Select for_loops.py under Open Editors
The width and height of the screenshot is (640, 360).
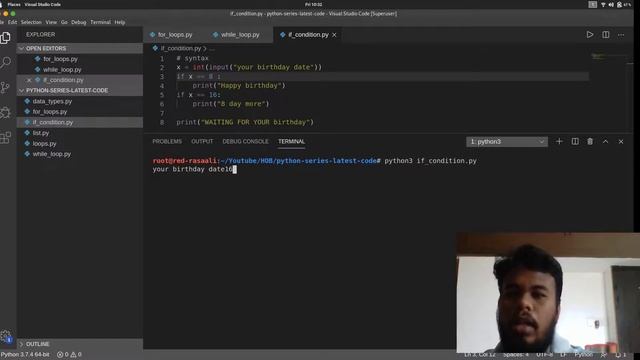pos(80,59)
